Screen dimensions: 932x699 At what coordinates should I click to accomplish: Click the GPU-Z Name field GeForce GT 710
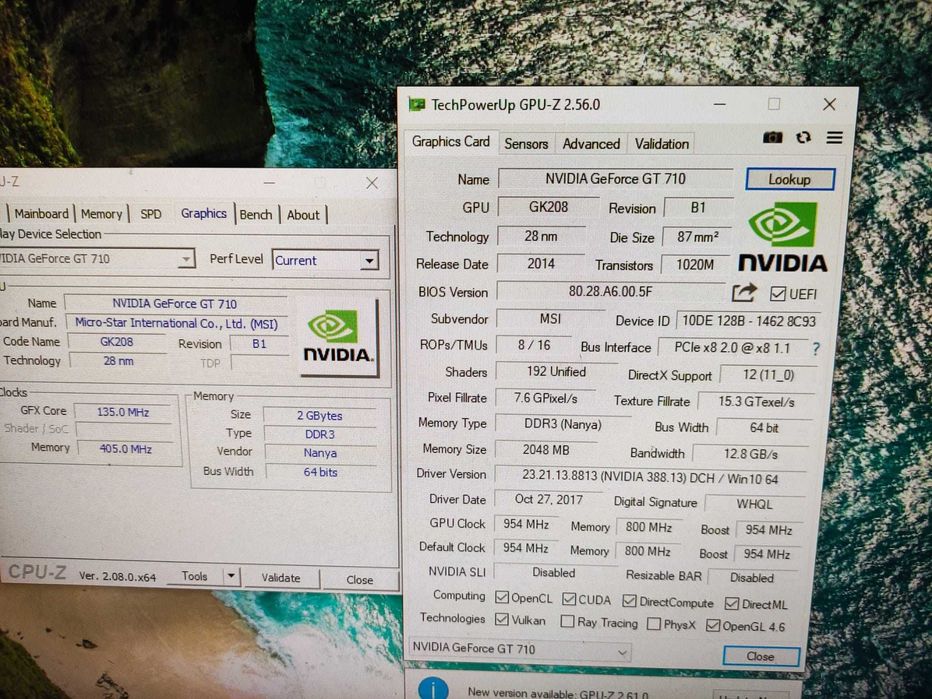coord(615,179)
